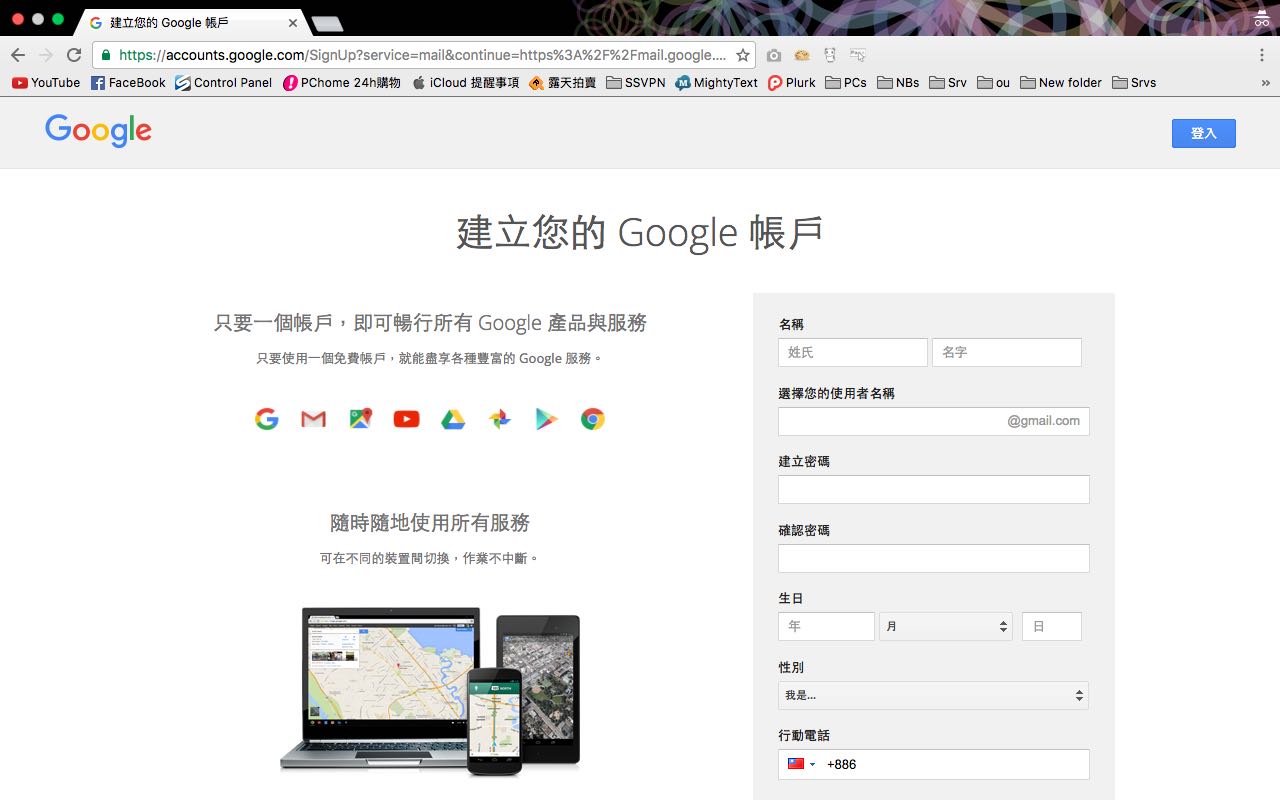Open the YouTube bookmark
This screenshot has width=1280, height=800.
point(46,83)
